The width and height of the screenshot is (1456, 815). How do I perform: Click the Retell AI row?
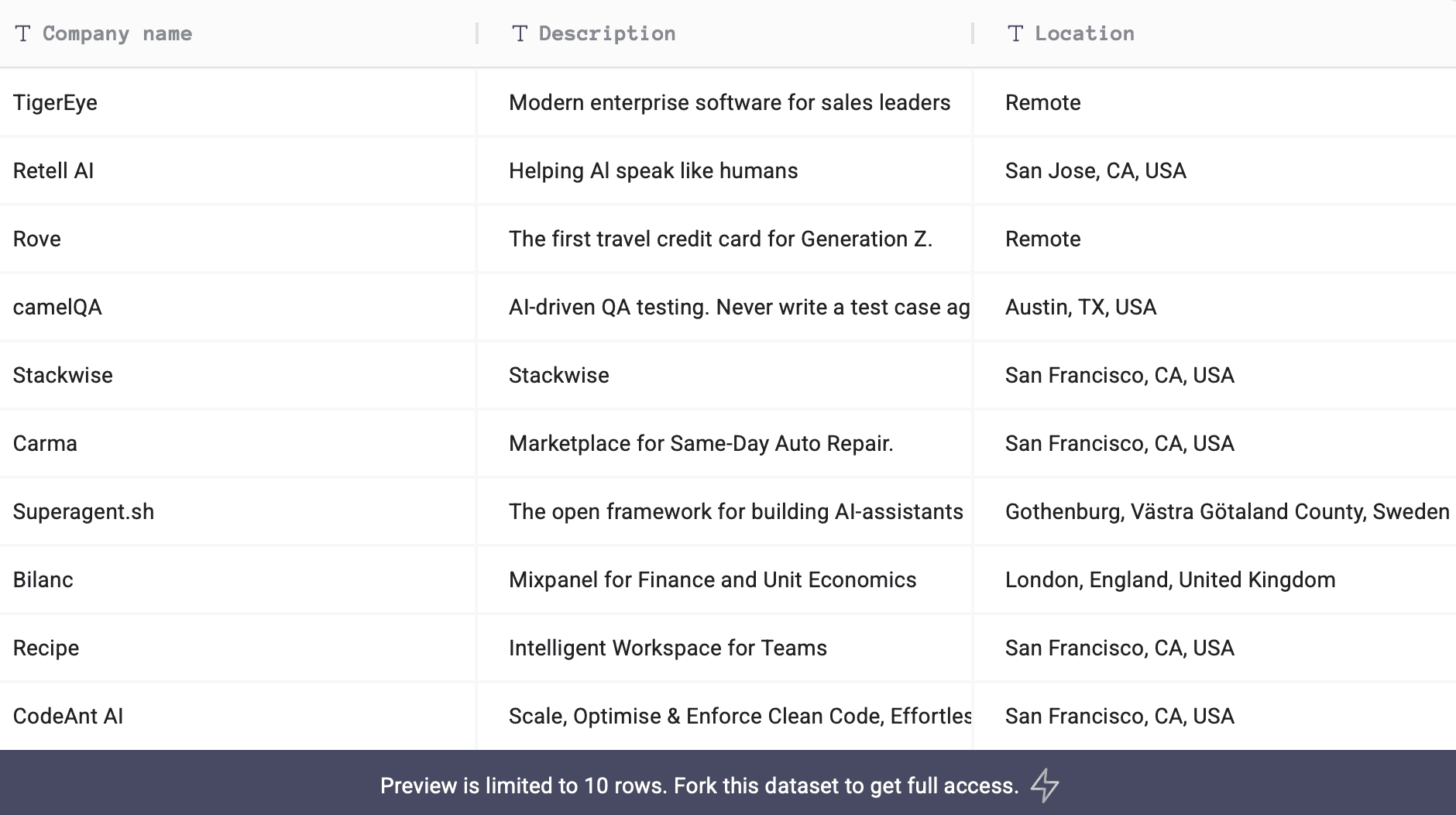point(53,170)
